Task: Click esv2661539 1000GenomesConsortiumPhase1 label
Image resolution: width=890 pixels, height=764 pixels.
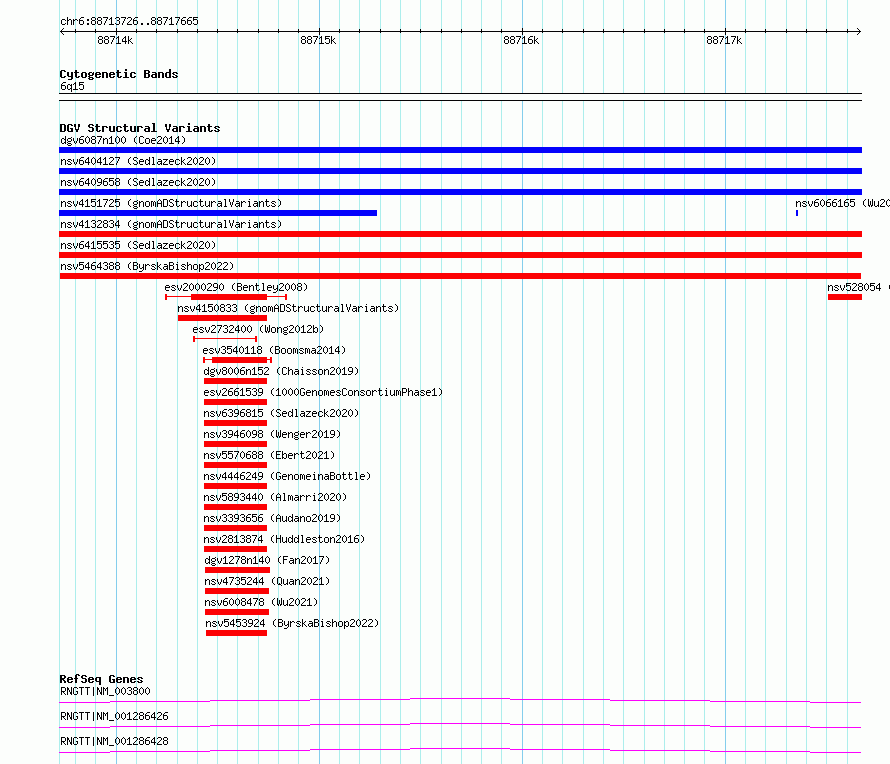Action: tap(323, 392)
